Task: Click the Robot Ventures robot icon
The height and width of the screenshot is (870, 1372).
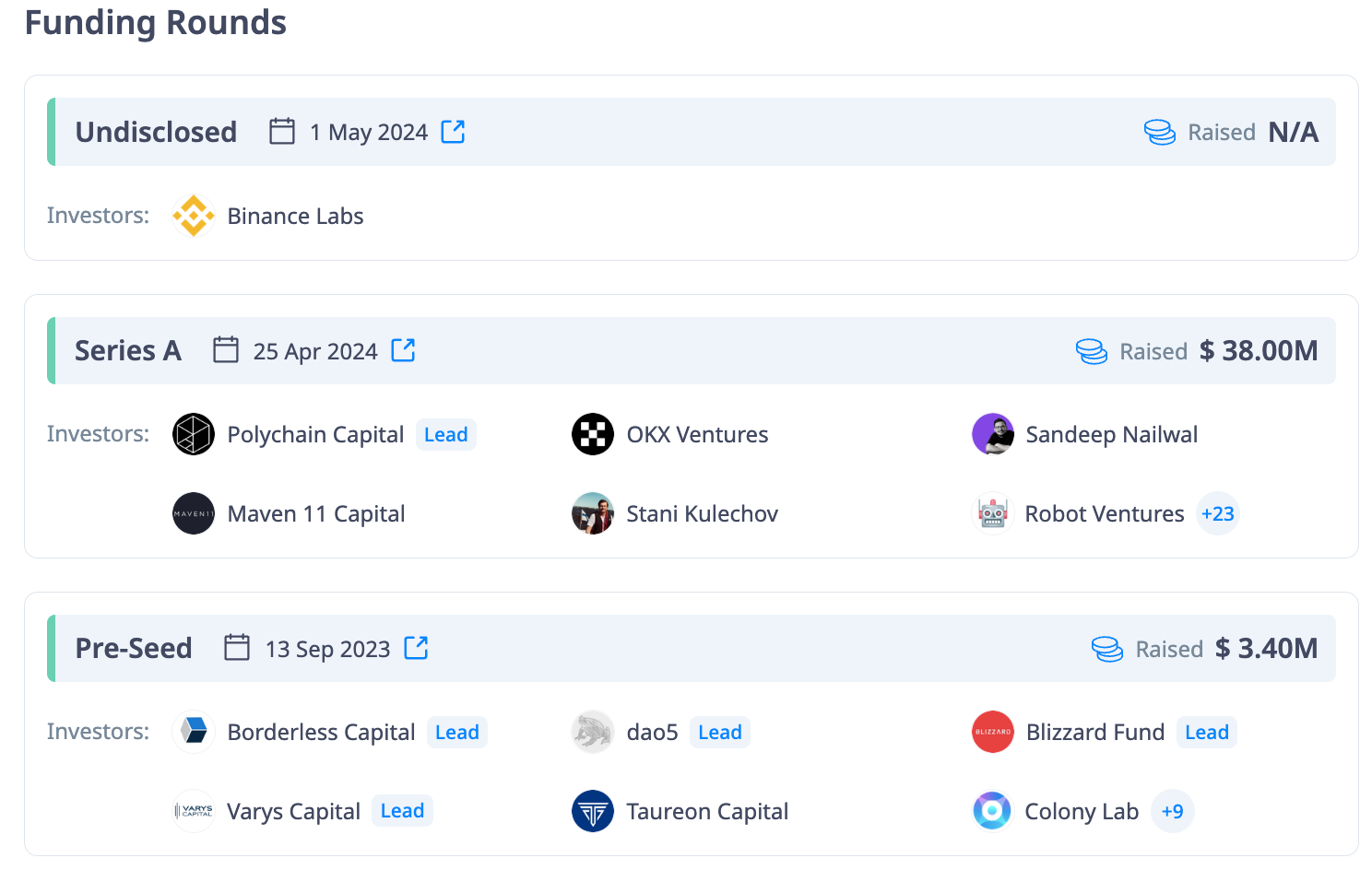Action: pos(993,513)
